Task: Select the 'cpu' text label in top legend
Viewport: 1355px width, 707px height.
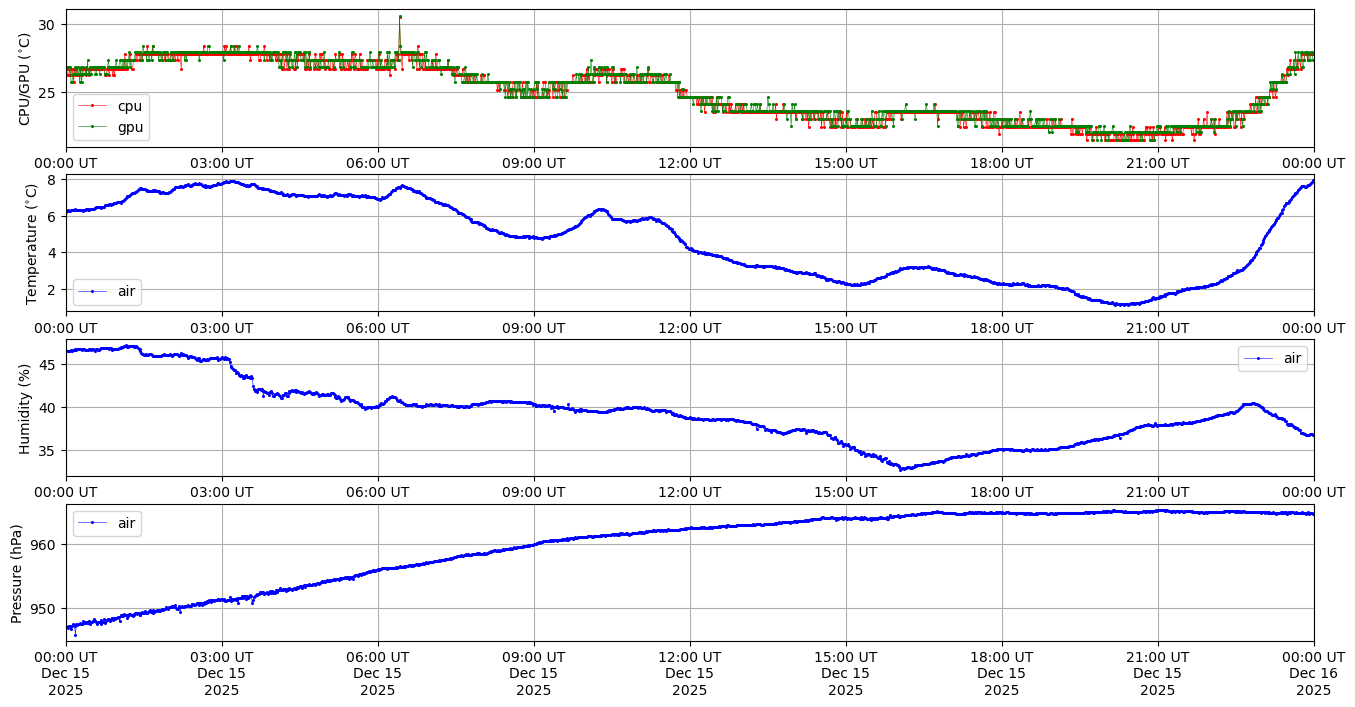Action: (x=129, y=105)
